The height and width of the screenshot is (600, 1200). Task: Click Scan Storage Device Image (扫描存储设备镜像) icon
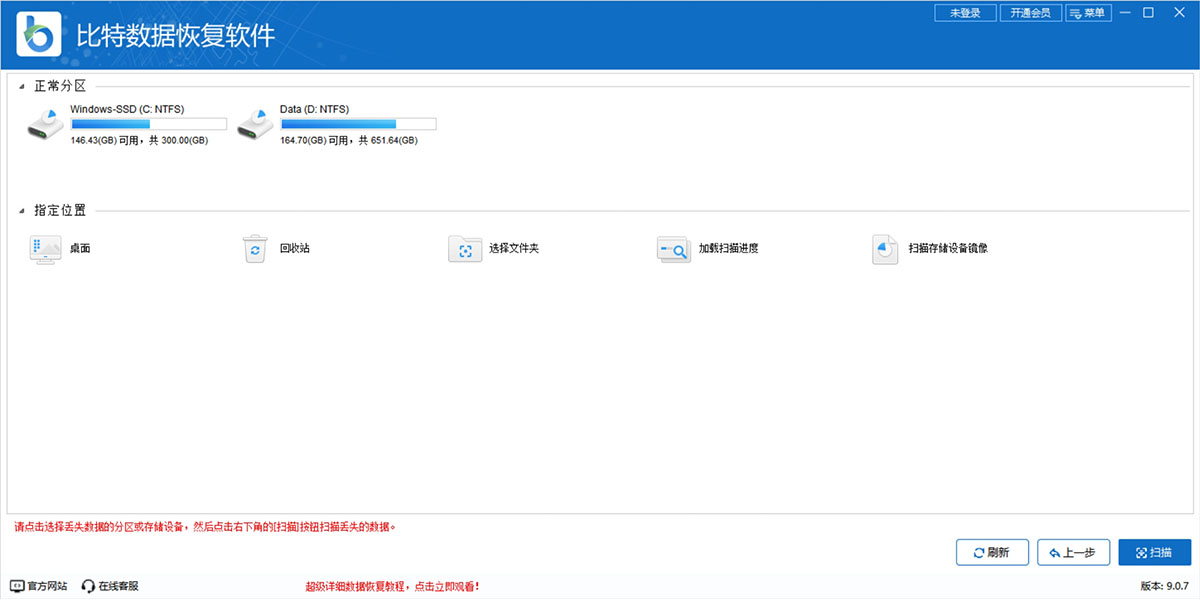[x=885, y=249]
